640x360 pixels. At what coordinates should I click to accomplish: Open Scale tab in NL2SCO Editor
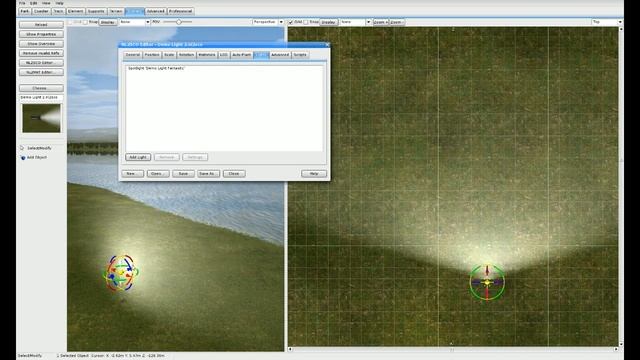point(169,55)
